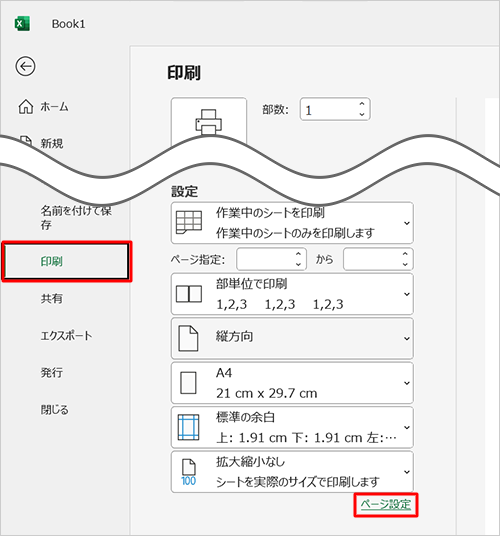Increase 部数 copies with up arrow
This screenshot has height=536, width=500.
point(362,104)
